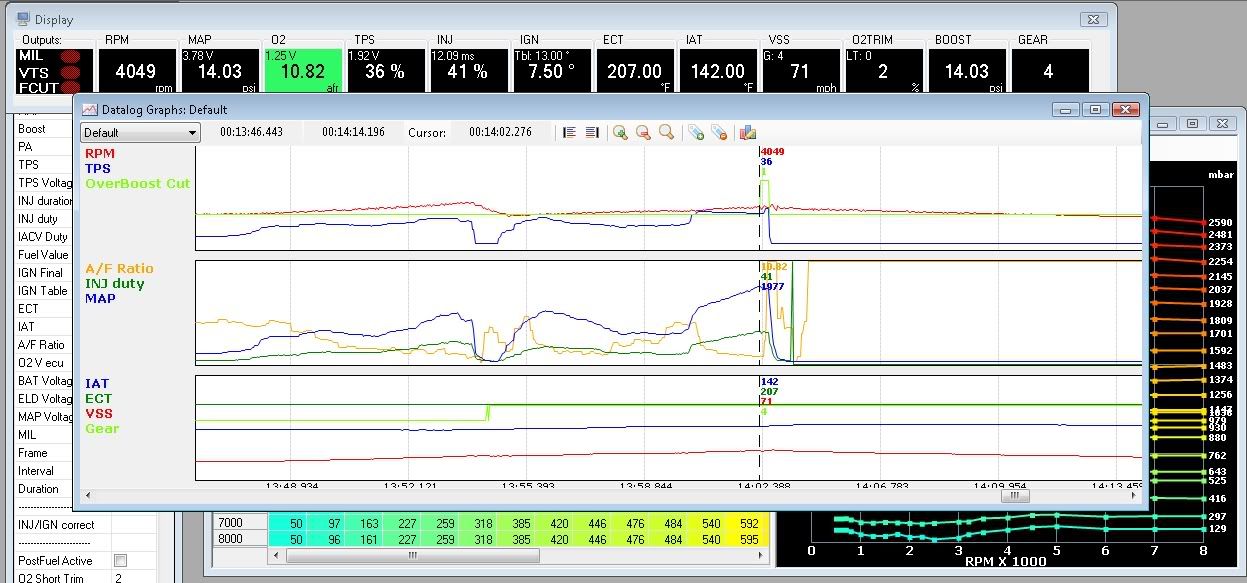The width and height of the screenshot is (1247, 583).
Task: Click the datalog start time 00:13:46.443 field
Action: [251, 132]
